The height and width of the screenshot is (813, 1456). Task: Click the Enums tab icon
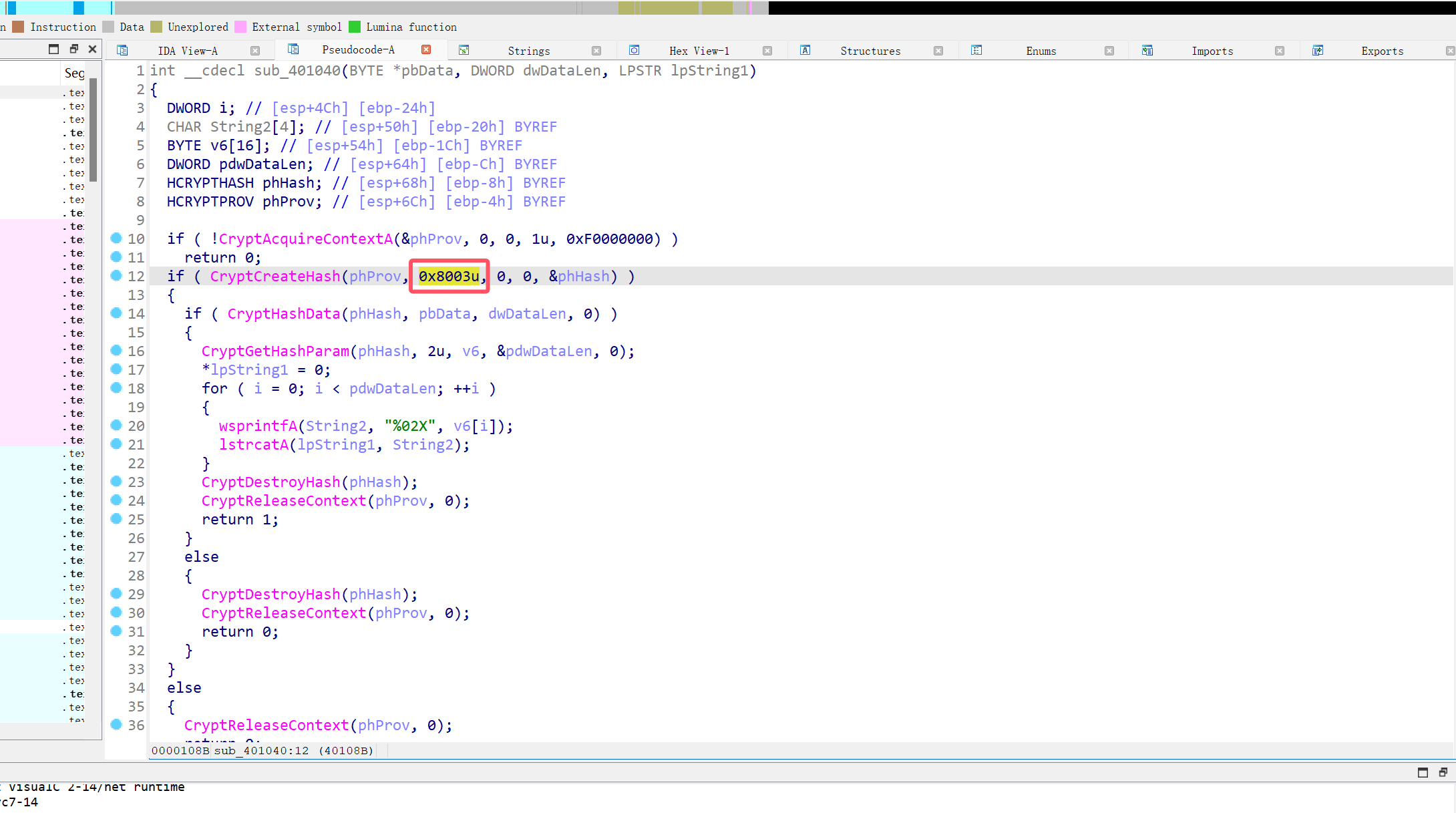click(x=976, y=50)
